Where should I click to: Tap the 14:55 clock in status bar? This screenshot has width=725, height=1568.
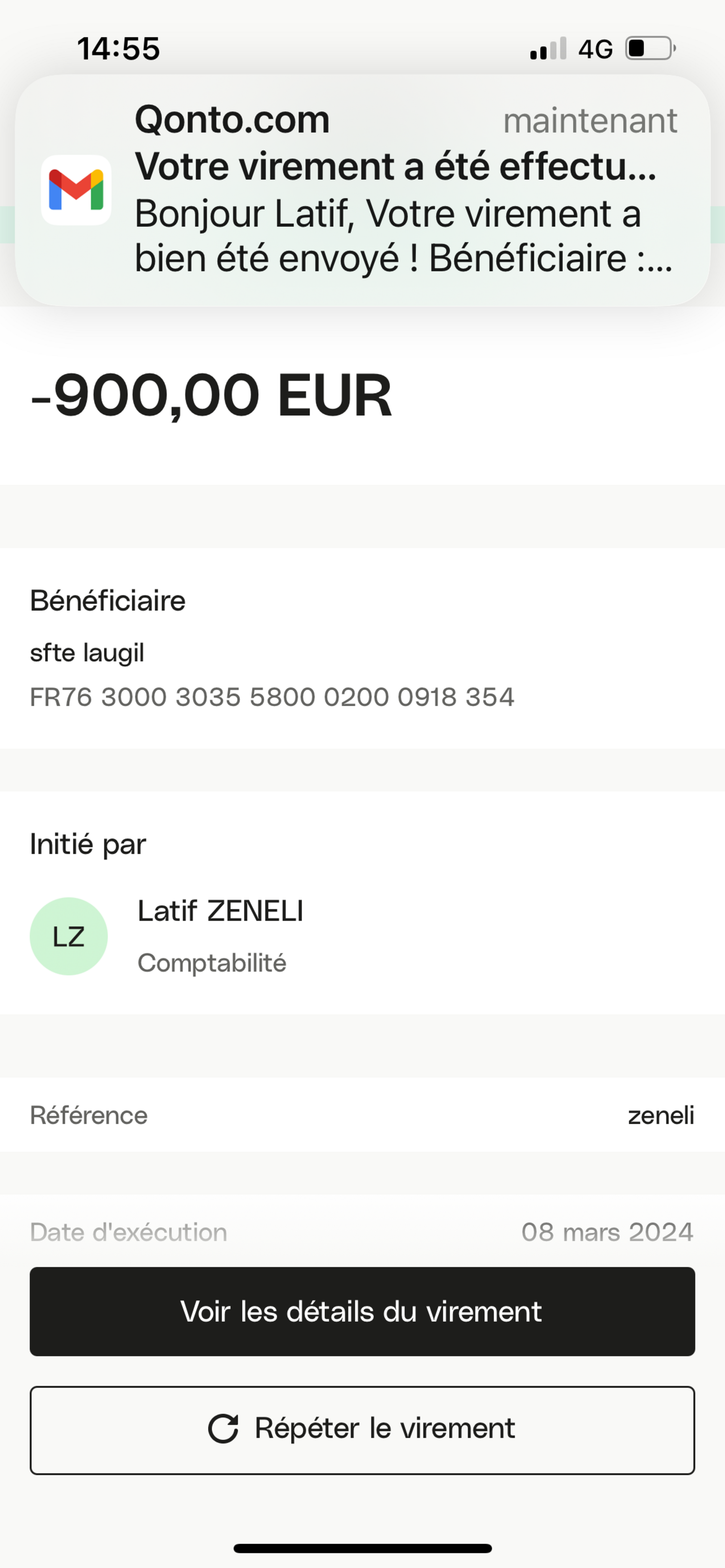[x=119, y=49]
